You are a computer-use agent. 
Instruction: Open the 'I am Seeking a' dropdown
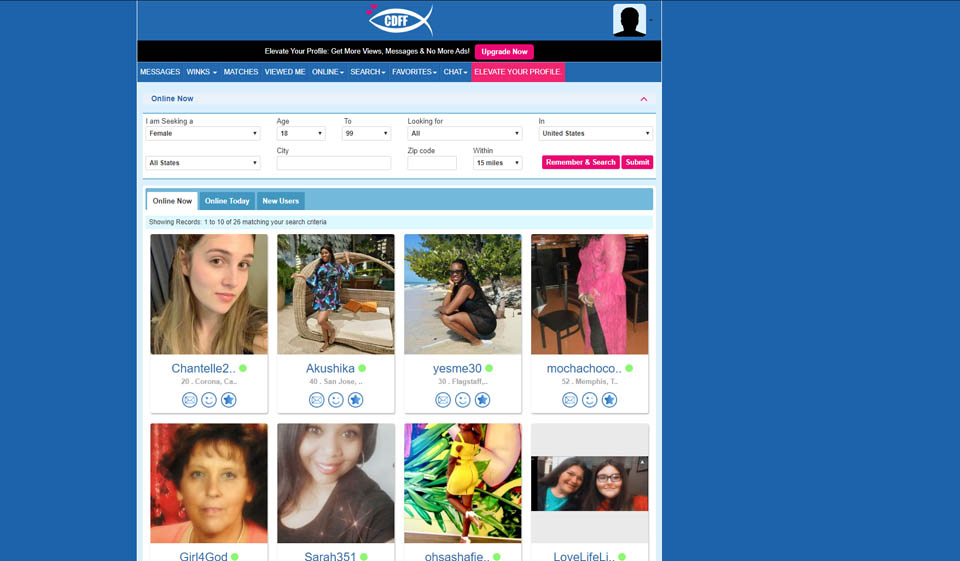[x=203, y=133]
